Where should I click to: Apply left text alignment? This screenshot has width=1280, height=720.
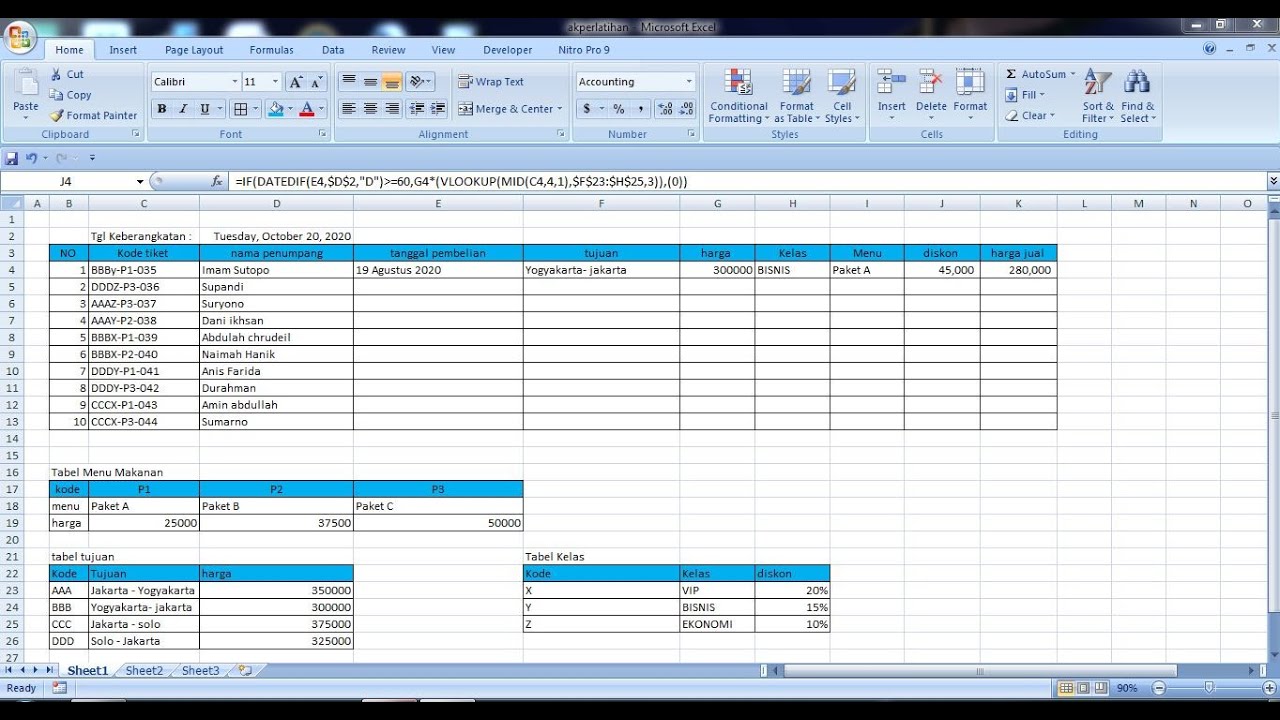click(349, 109)
